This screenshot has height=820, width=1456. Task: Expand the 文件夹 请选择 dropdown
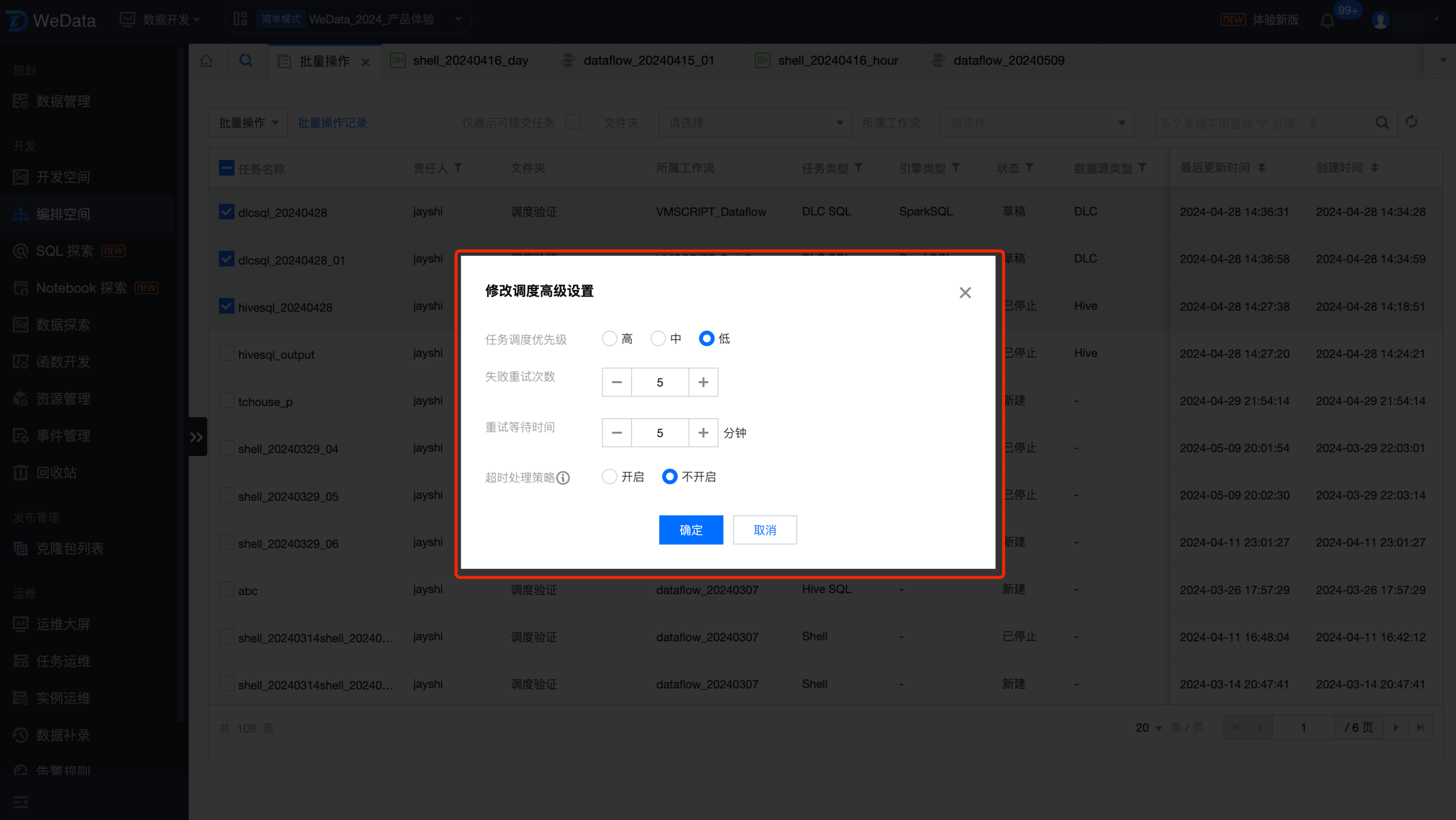(754, 123)
